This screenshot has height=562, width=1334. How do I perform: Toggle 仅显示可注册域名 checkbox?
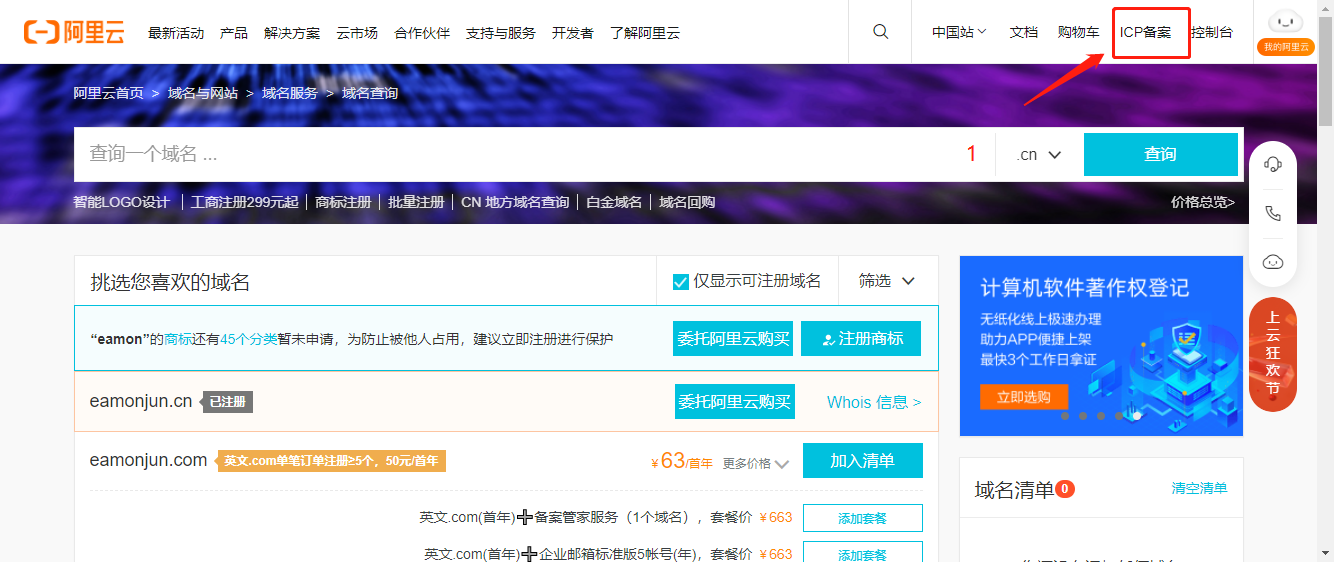pos(681,281)
